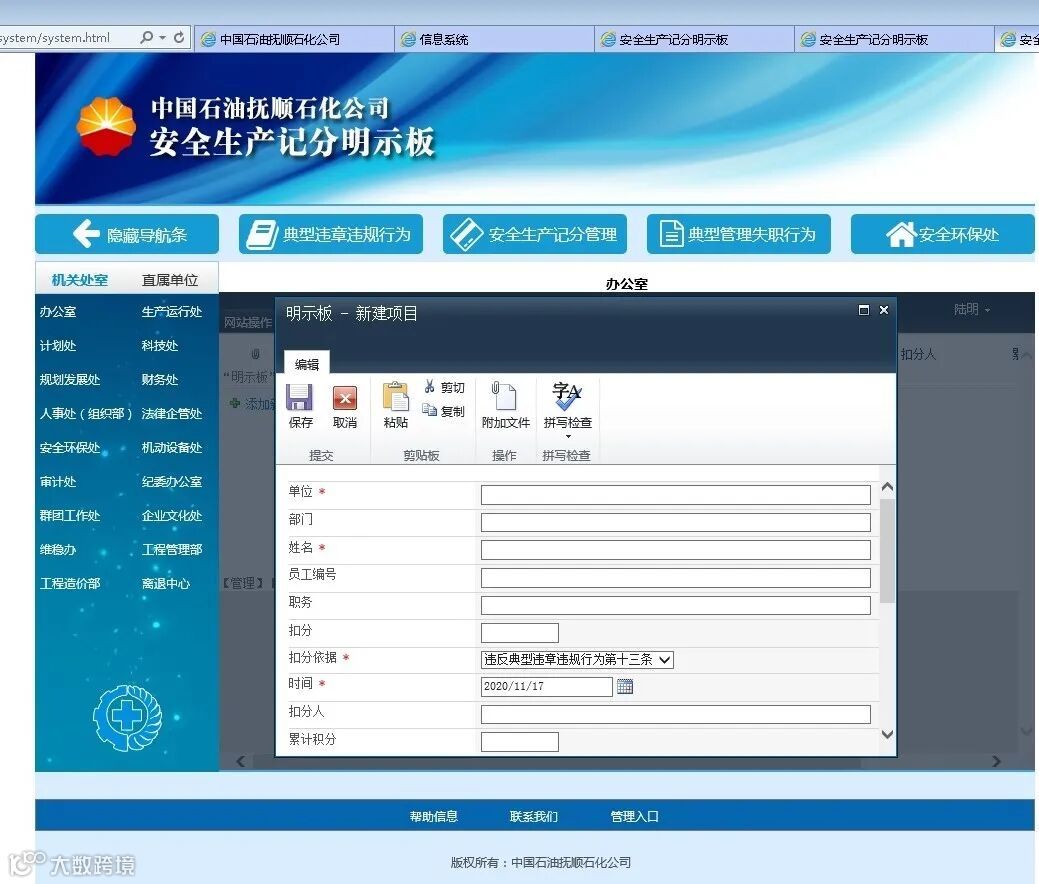Click the 扣分 input field
Image resolution: width=1039 pixels, height=884 pixels.
[520, 633]
